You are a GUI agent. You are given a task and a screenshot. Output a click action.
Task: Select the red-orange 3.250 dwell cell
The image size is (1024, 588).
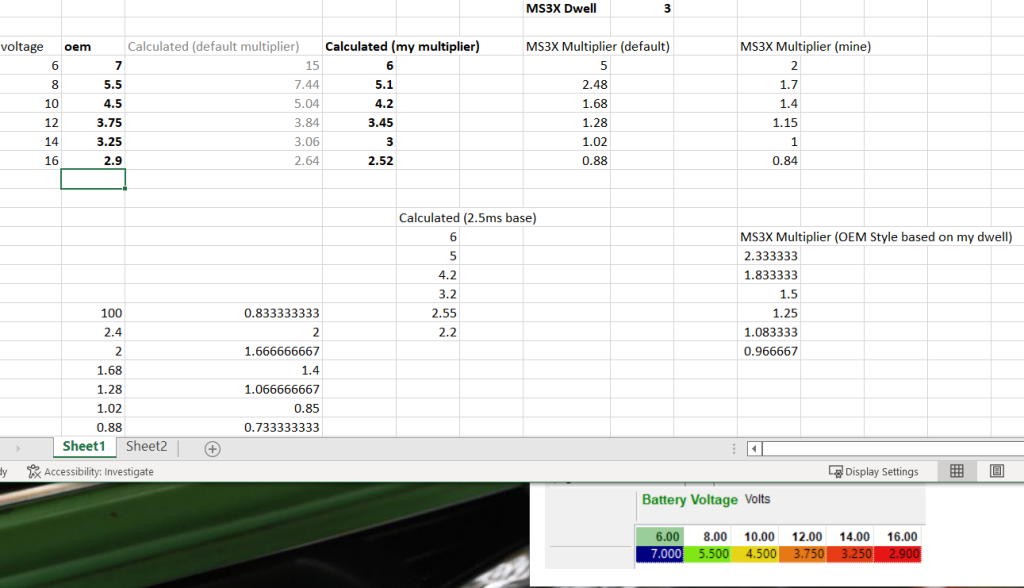[850, 554]
